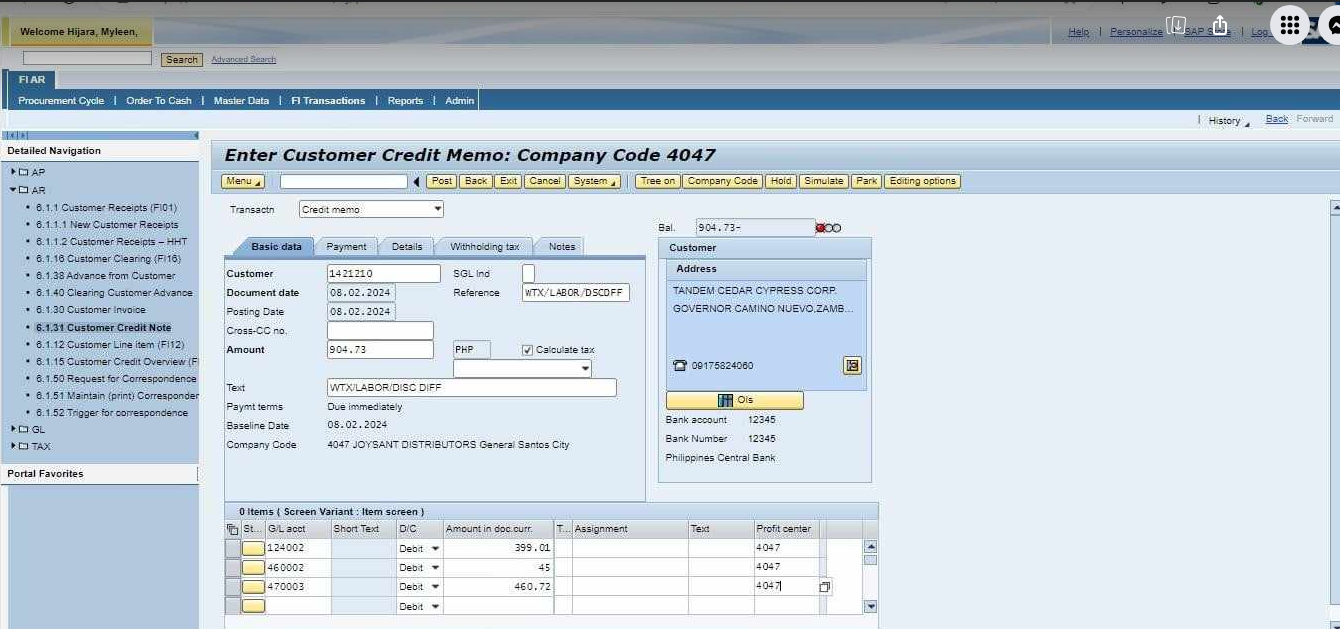Click the status button for G/L 124002 row

click(x=254, y=548)
